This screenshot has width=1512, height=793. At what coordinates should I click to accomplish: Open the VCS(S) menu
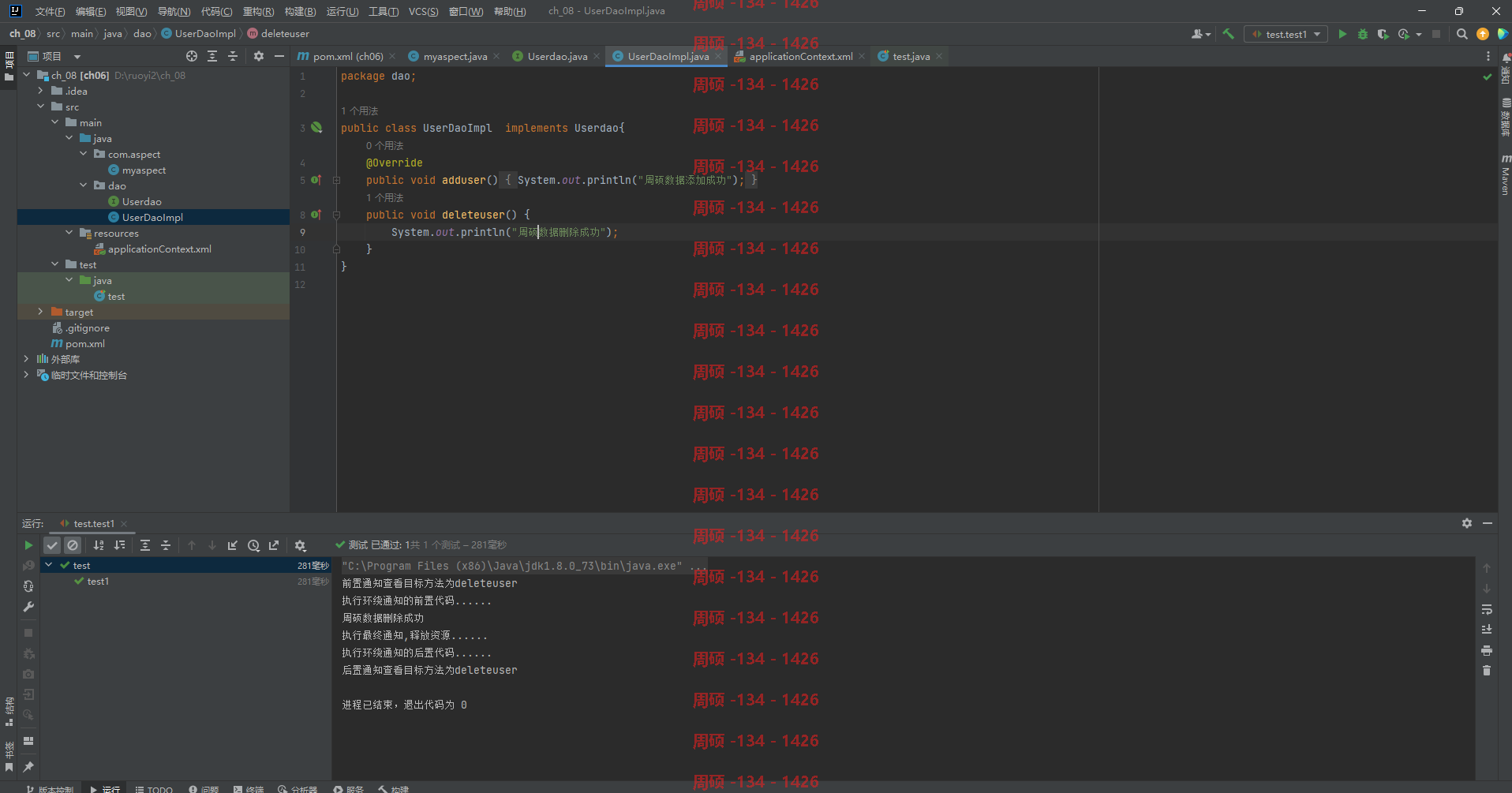(423, 11)
